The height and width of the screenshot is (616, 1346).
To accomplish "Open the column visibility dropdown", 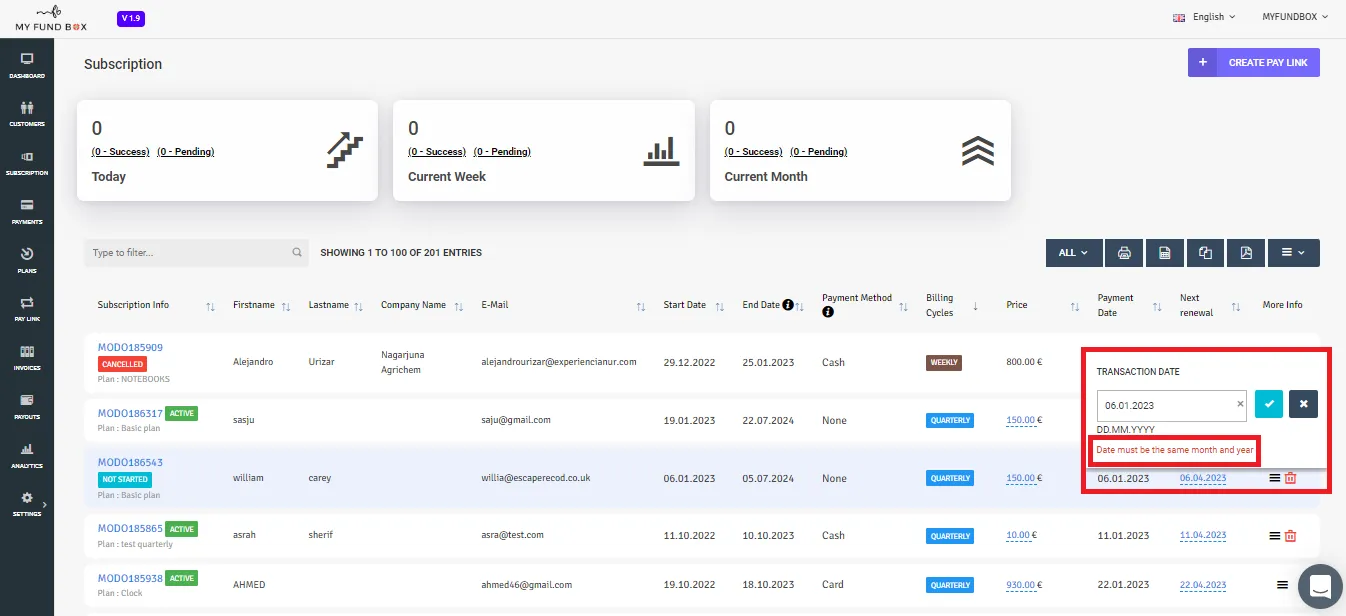I will [x=1293, y=253].
